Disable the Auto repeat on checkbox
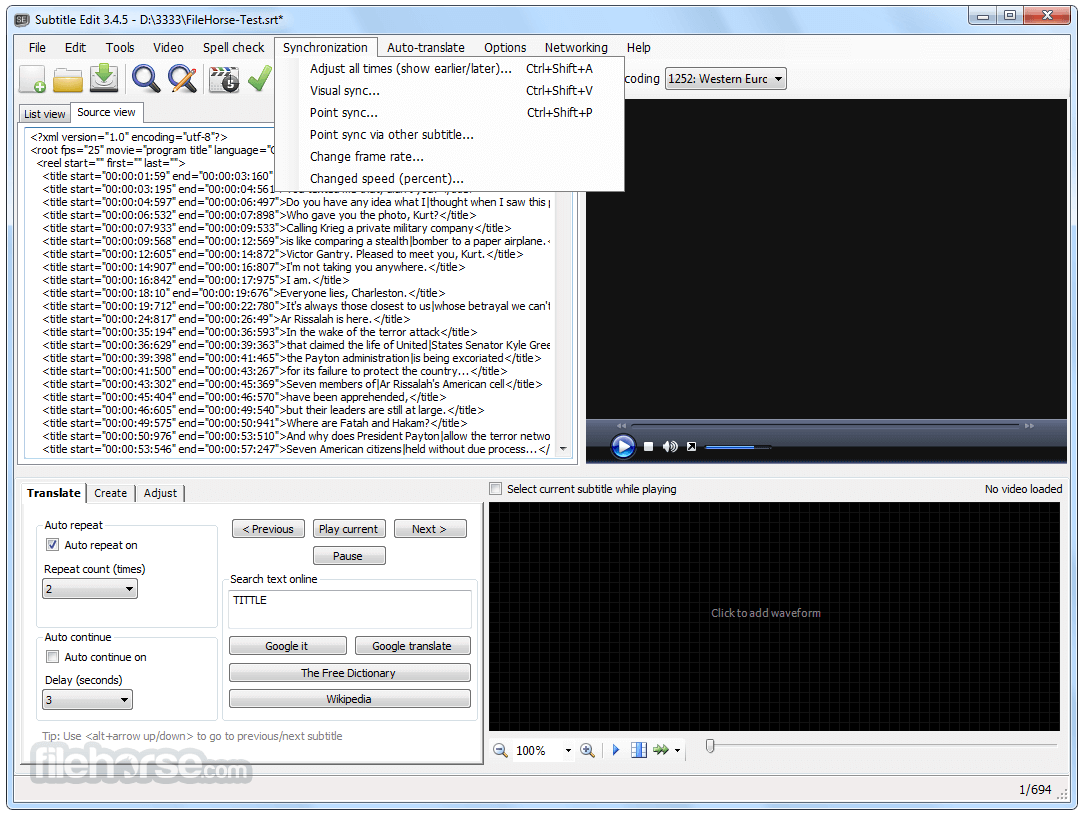Viewport: 1083px width, 814px height. pyautogui.click(x=53, y=545)
